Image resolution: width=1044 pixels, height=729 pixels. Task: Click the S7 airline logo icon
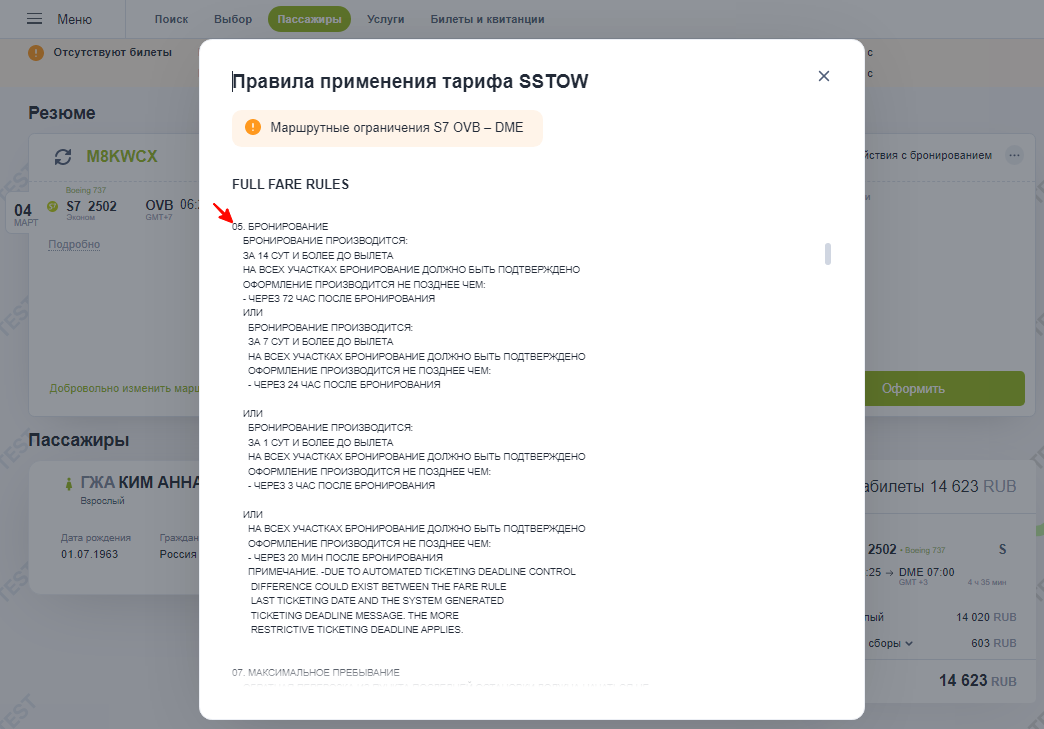(53, 206)
